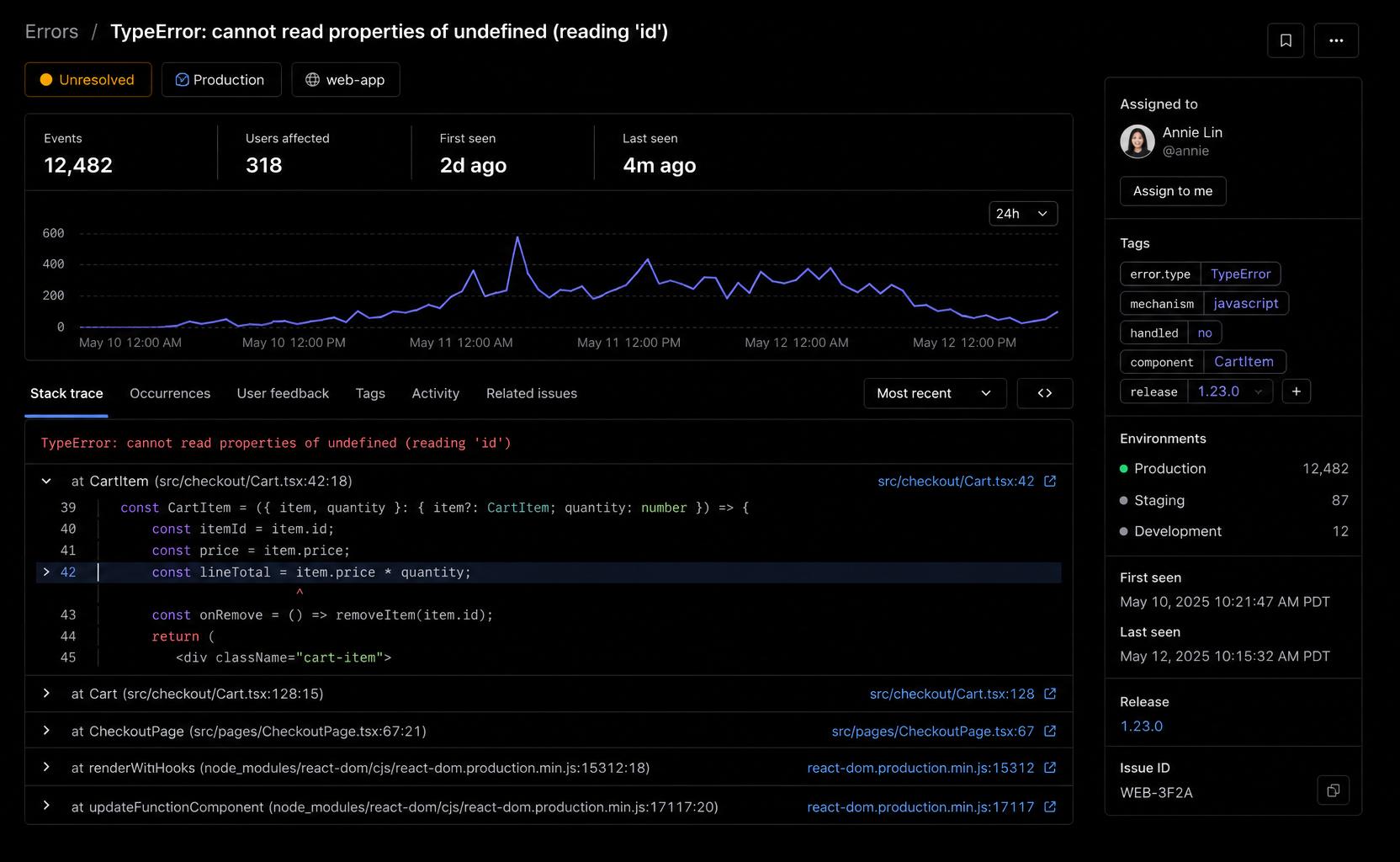
Task: Click the Staging count 87
Action: (x=1339, y=500)
